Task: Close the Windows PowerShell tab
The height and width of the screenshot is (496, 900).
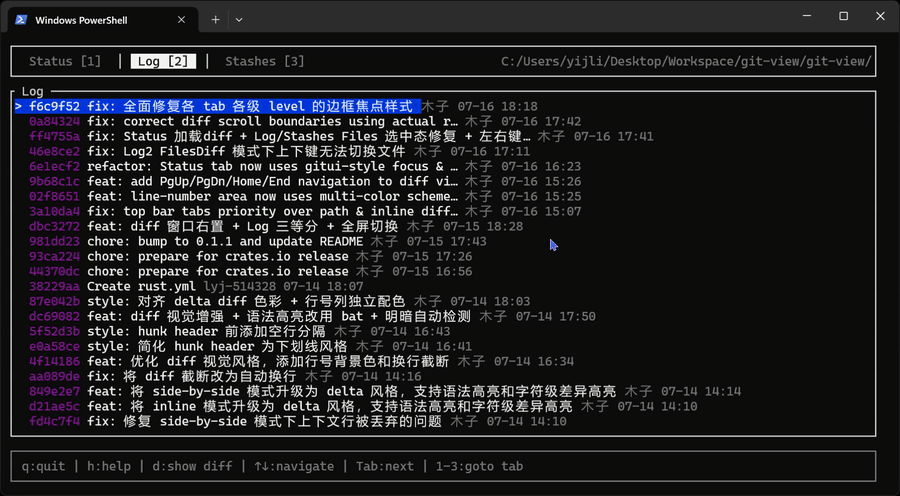Action: click(181, 20)
